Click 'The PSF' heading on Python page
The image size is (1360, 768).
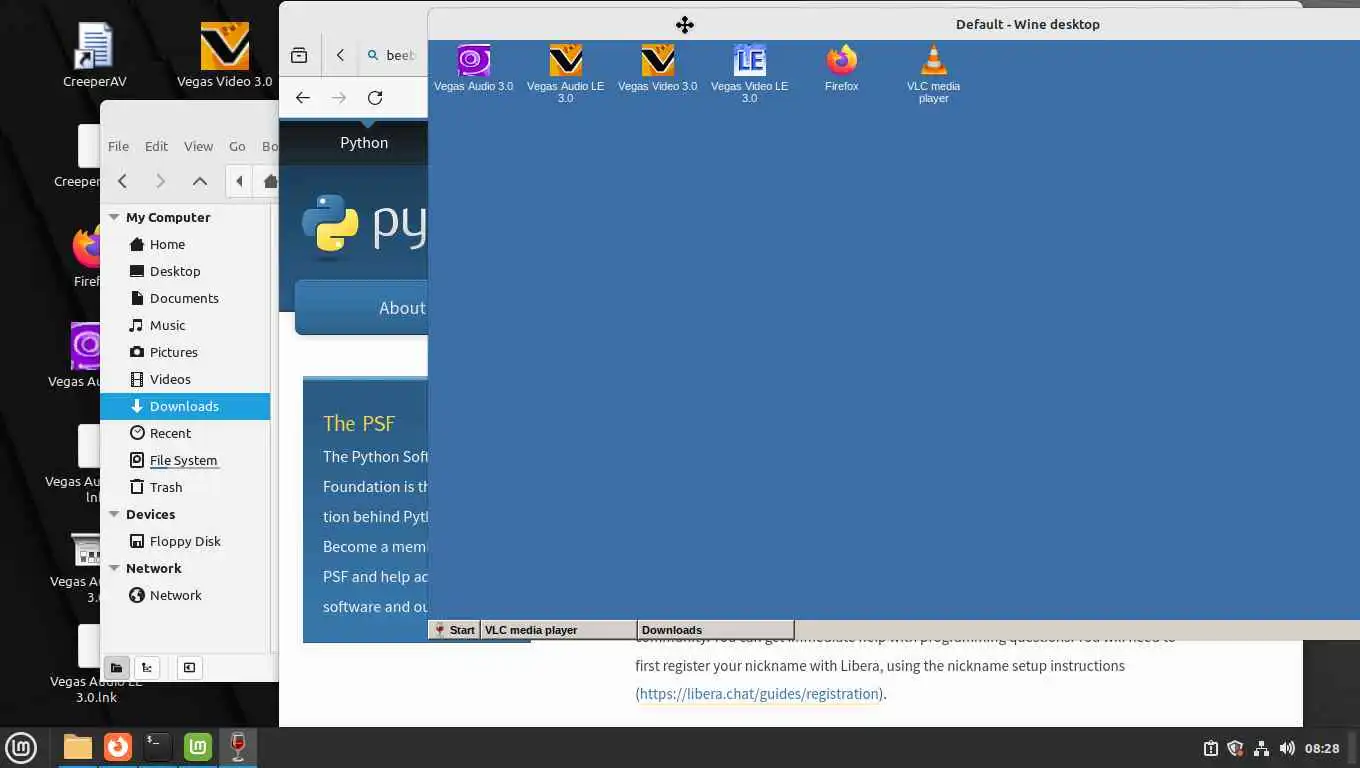[359, 423]
